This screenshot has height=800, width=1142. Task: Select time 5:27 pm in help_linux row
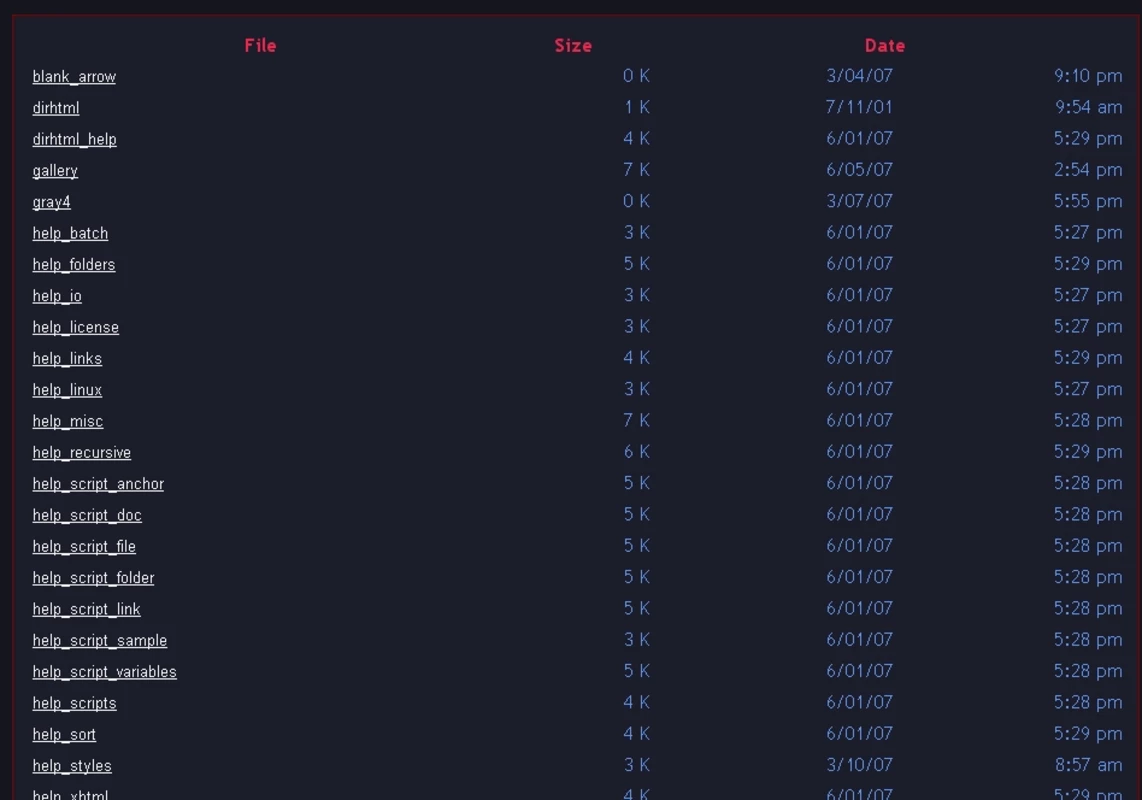click(x=1088, y=389)
